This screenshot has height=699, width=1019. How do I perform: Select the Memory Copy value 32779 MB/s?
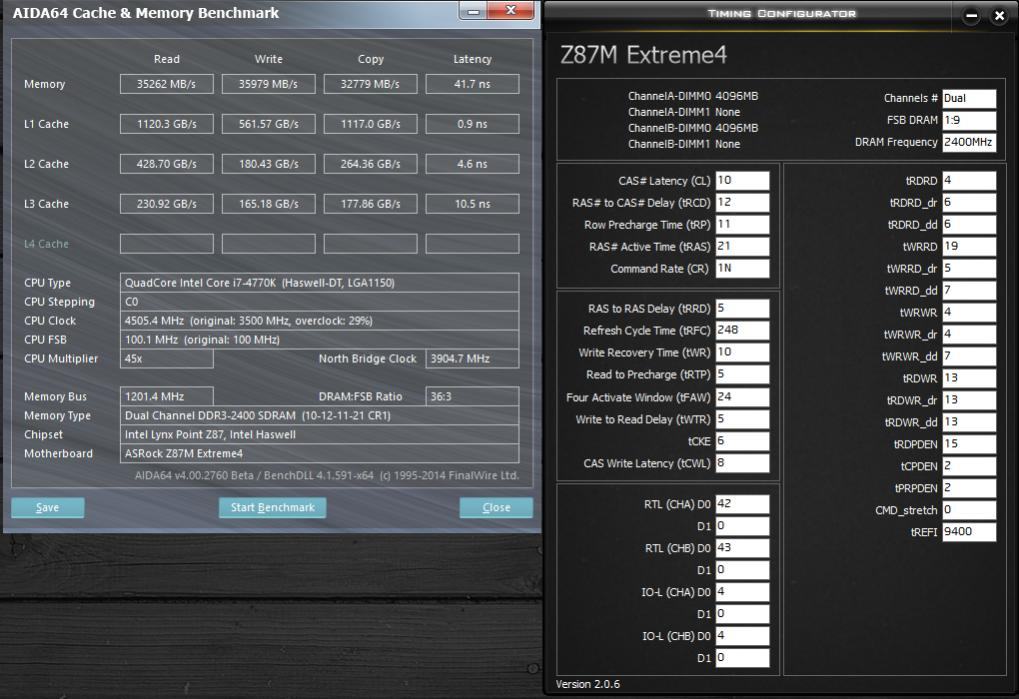(370, 84)
